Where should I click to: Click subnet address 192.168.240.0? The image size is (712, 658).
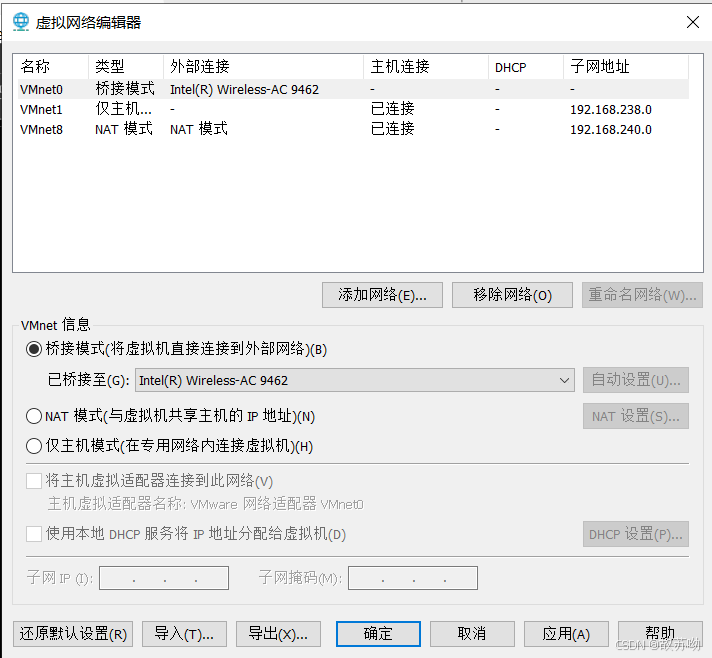611,129
